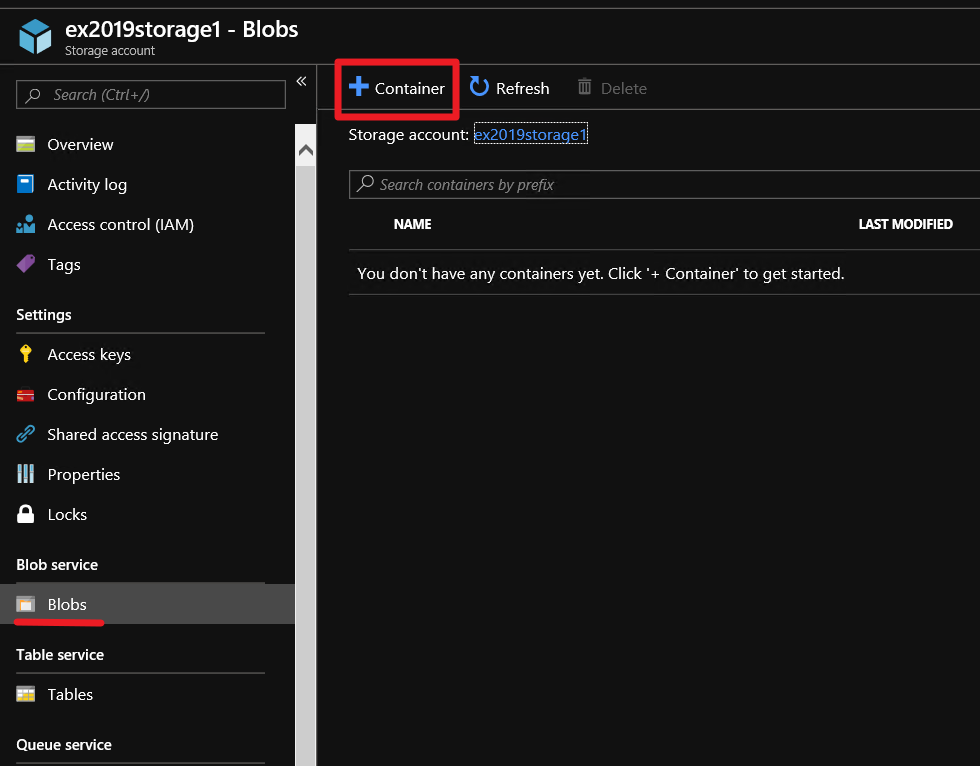Screen dimensions: 980x766
Task: Click the Delete trash can icon
Action: pos(584,86)
